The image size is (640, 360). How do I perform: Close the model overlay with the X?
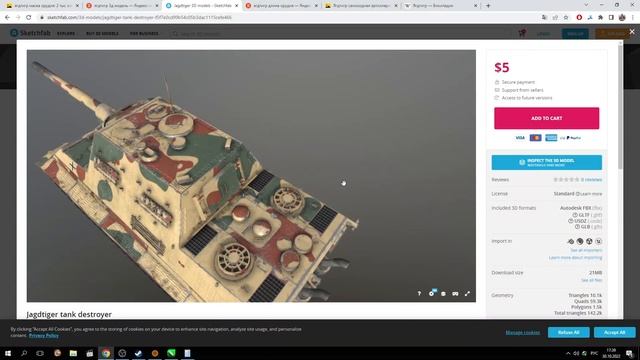(x=632, y=31)
